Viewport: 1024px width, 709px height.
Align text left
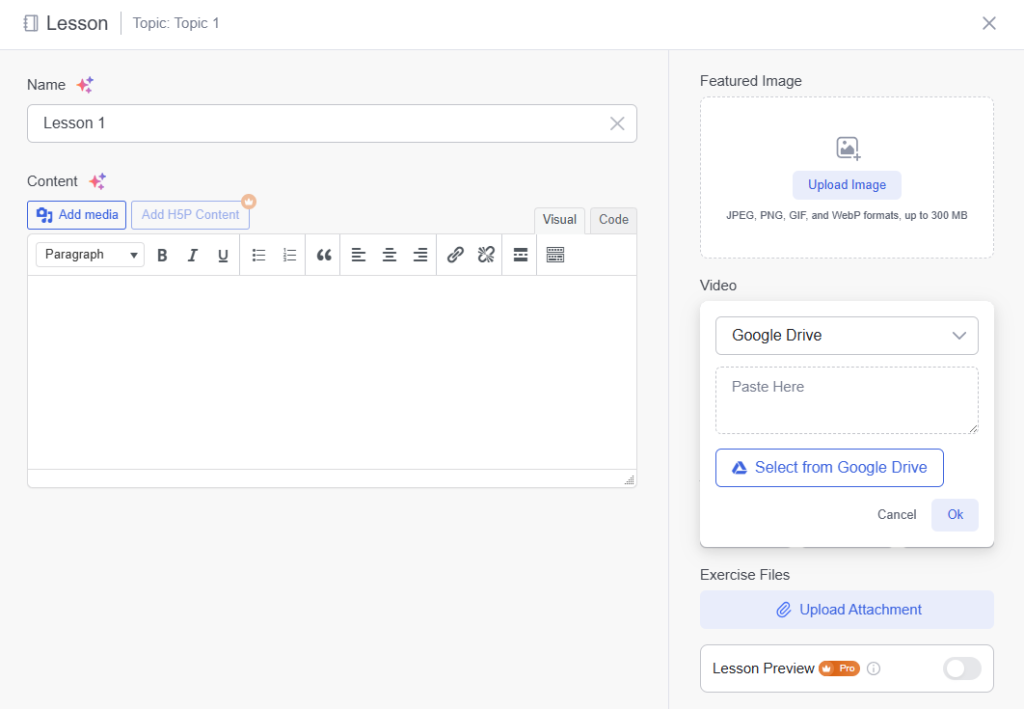coord(359,255)
